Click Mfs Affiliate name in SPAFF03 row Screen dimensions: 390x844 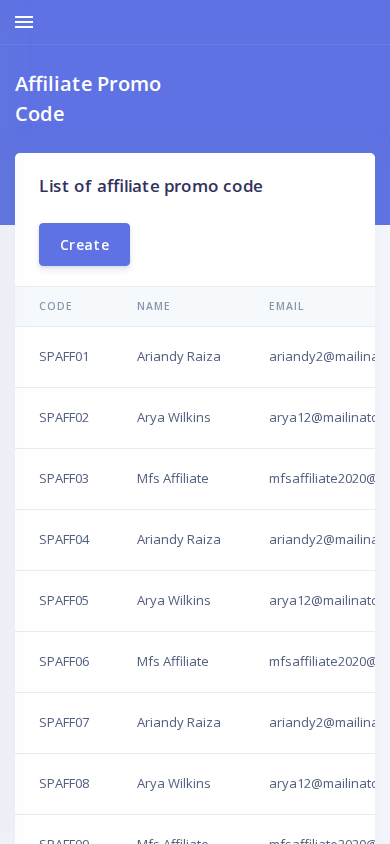pos(172,478)
